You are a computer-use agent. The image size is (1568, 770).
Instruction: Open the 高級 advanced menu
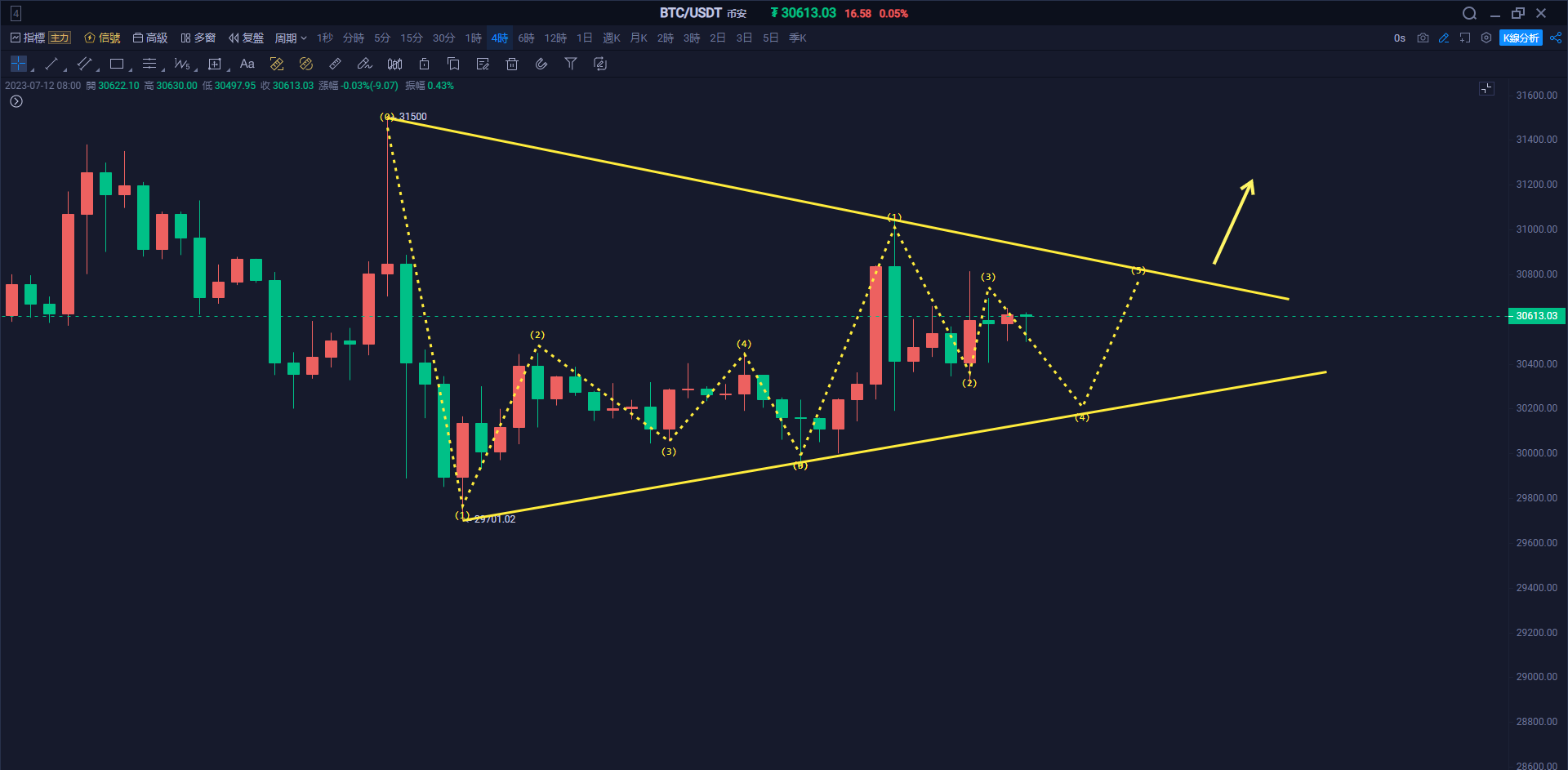coord(150,38)
